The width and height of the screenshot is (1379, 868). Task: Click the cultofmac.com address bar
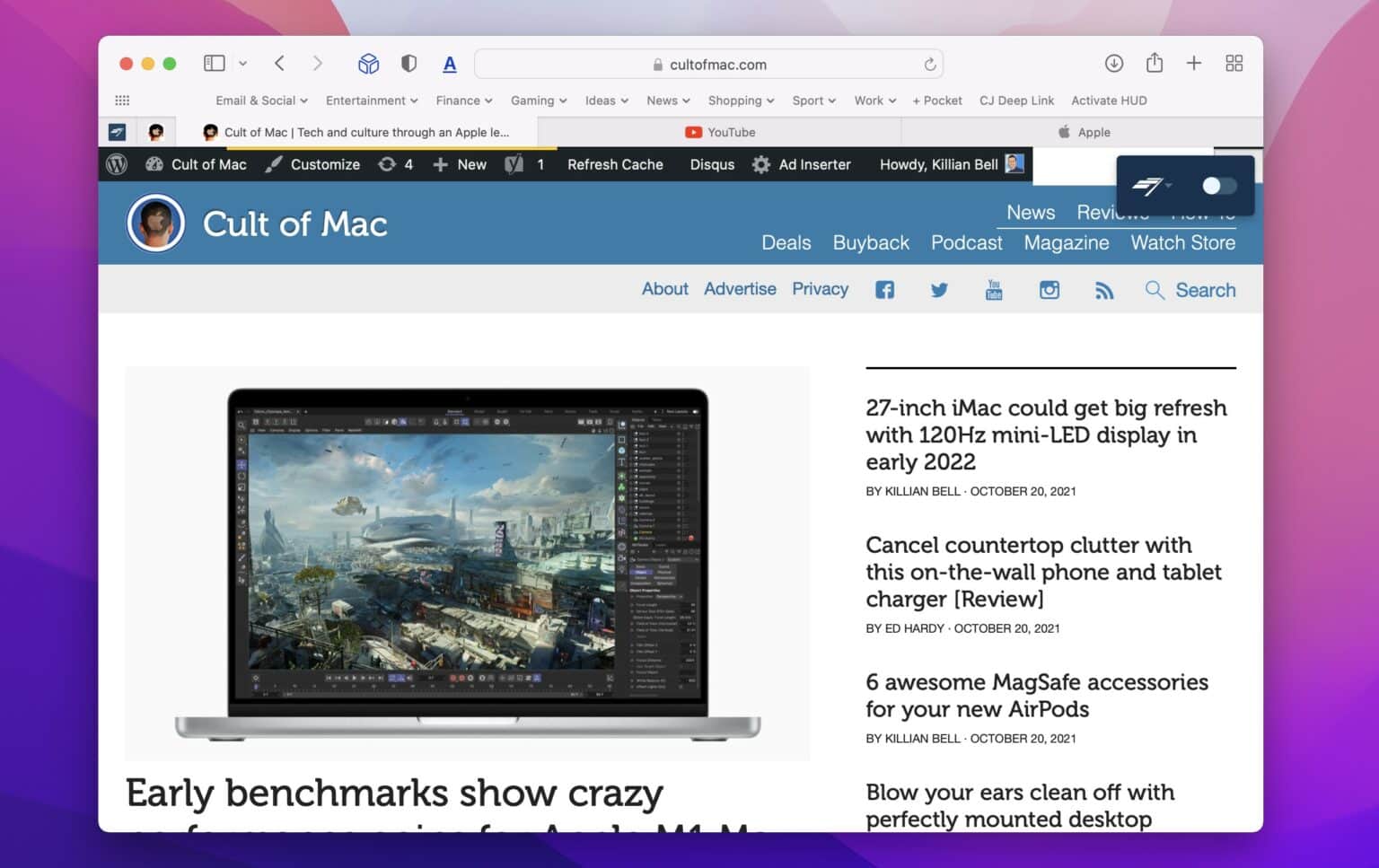(x=708, y=65)
